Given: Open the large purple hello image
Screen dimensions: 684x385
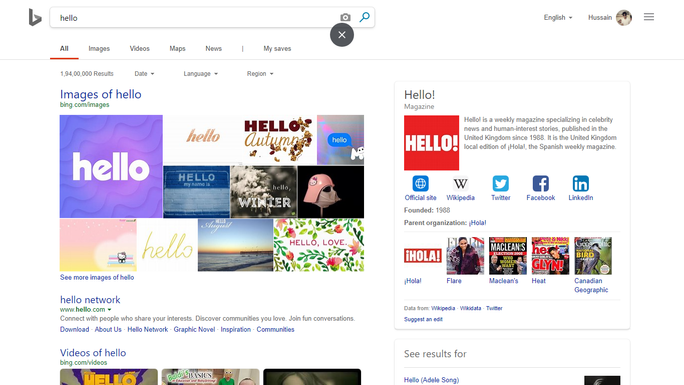Looking at the screenshot, I should (x=111, y=166).
